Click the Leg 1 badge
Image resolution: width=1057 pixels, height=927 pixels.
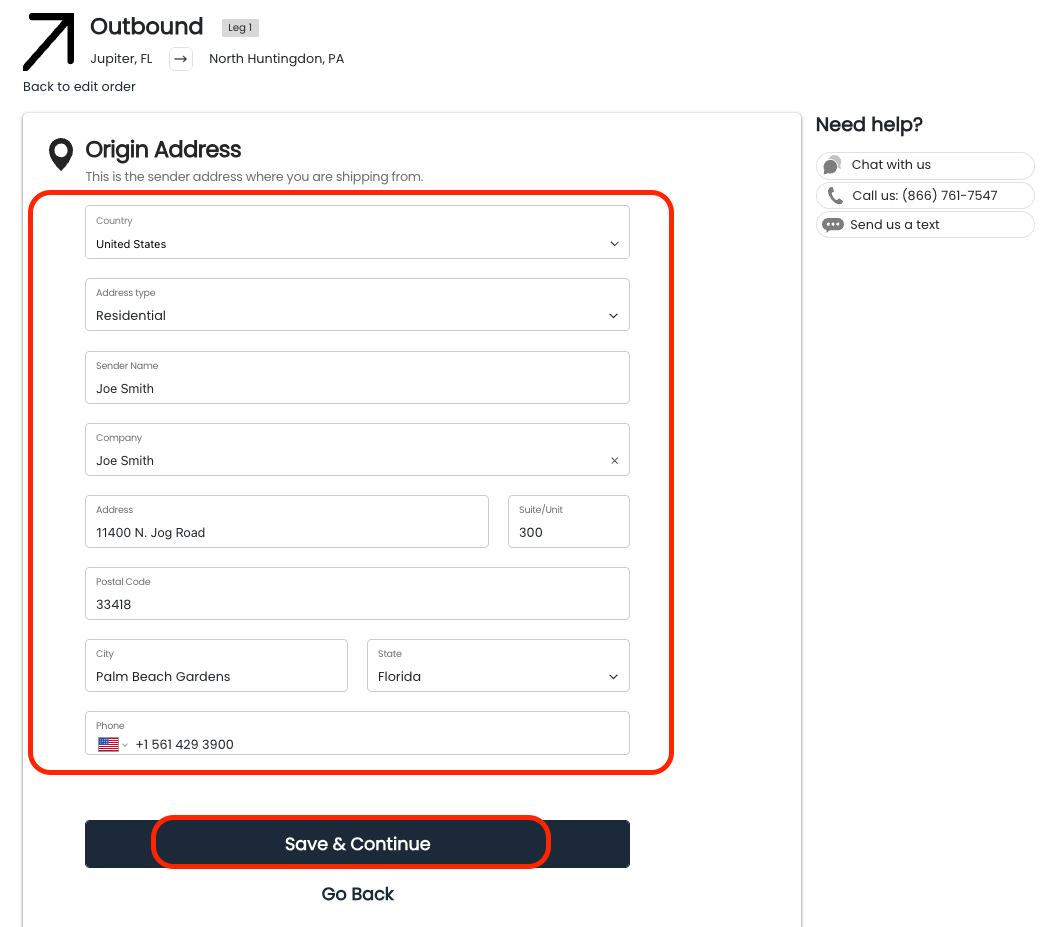pos(240,28)
